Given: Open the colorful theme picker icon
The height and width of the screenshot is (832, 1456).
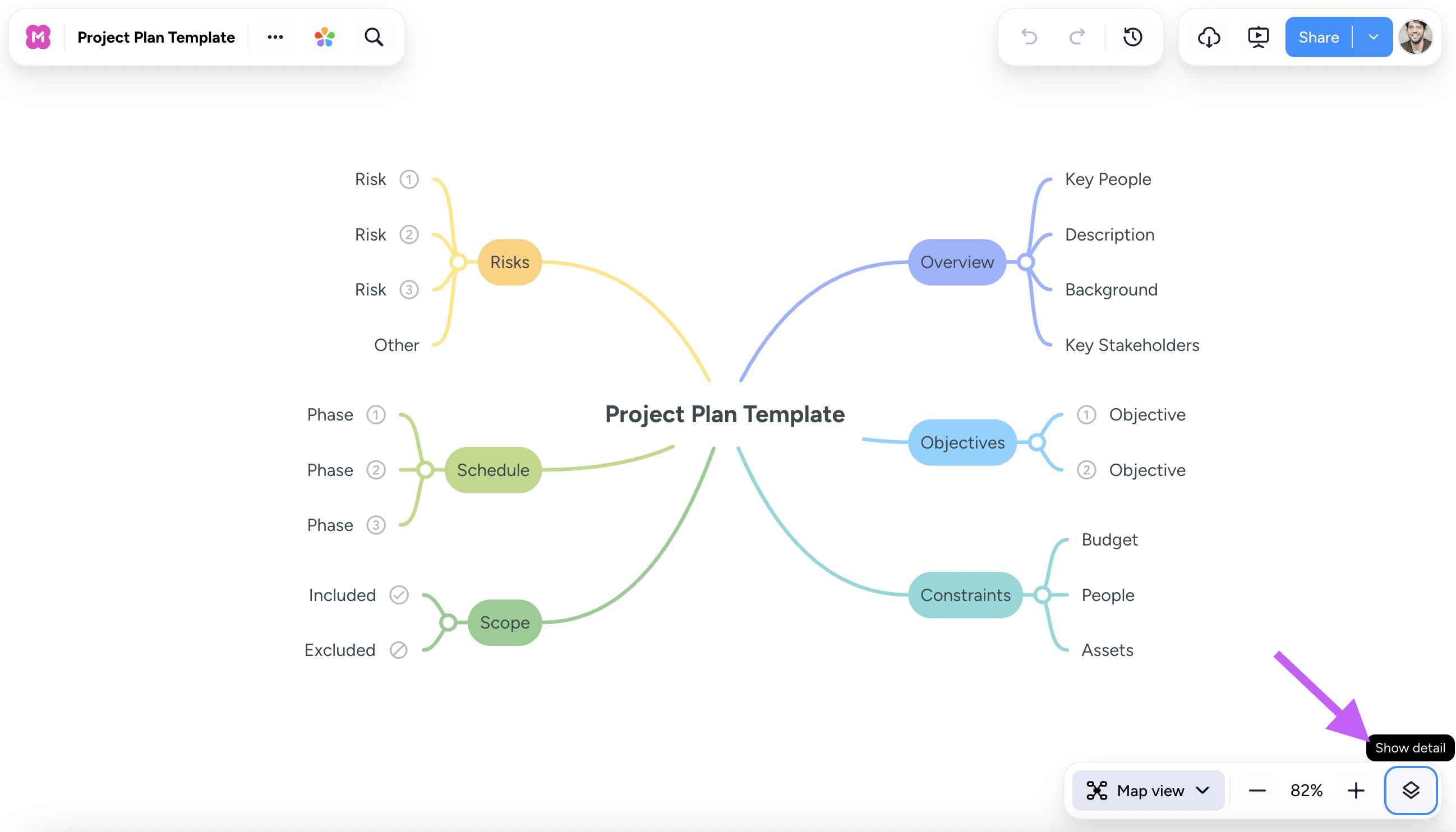Looking at the screenshot, I should click(x=325, y=37).
